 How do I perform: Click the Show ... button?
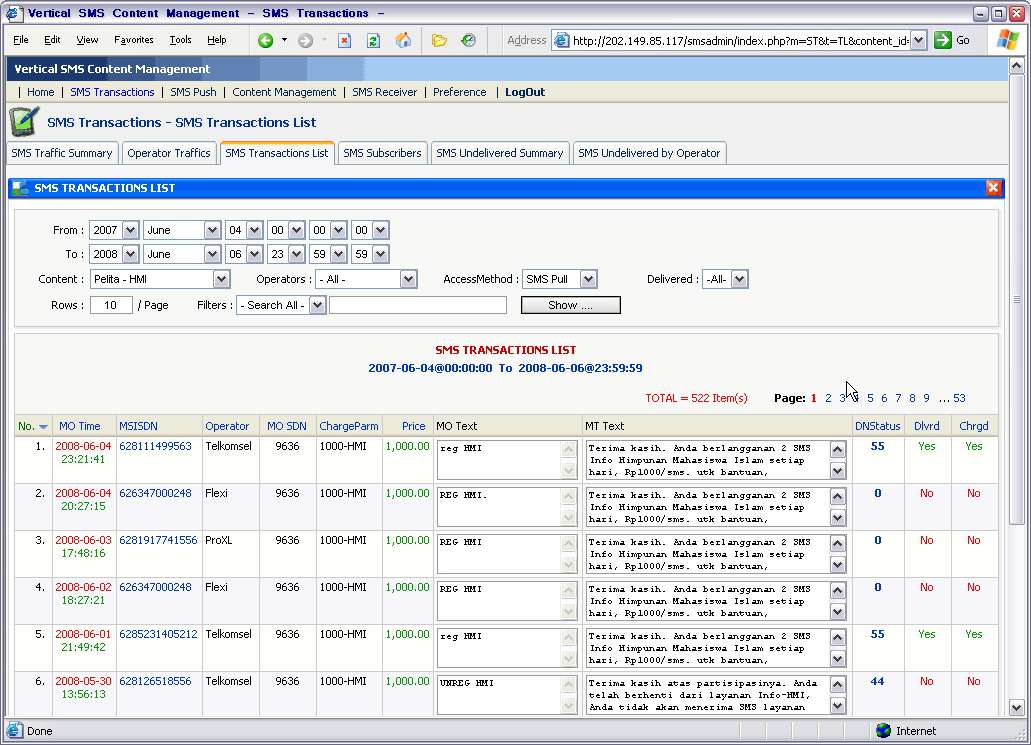point(570,305)
